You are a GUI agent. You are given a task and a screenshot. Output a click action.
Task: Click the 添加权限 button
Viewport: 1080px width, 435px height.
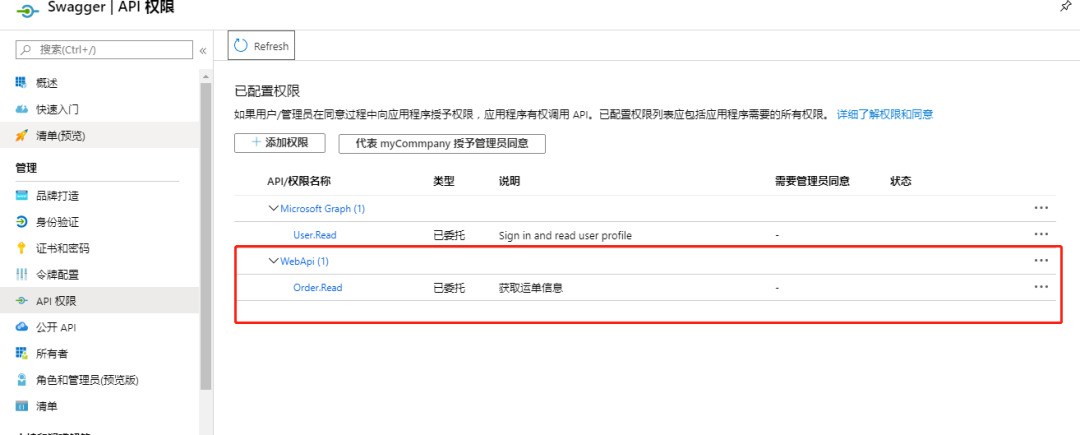(280, 143)
